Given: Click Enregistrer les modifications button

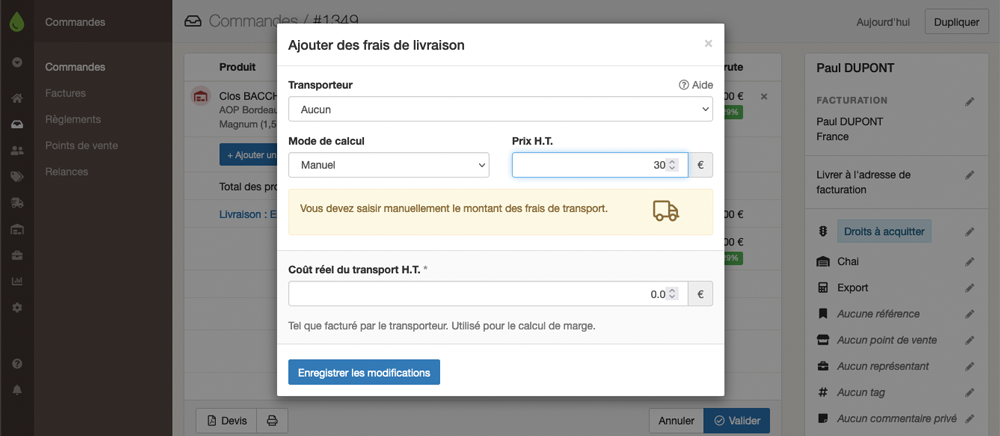Looking at the screenshot, I should [364, 372].
